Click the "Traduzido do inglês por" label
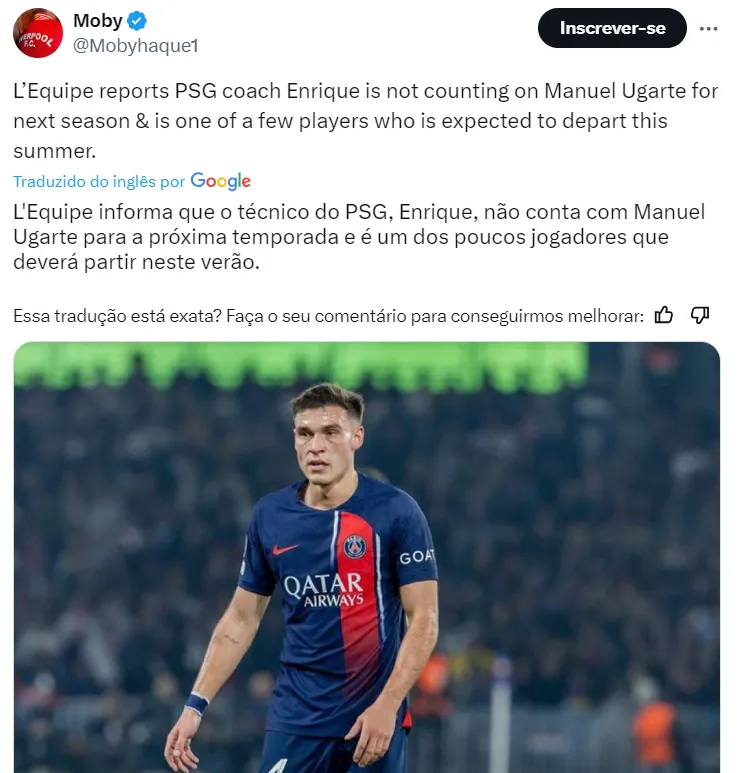Viewport: 741px width, 773px height. [99, 181]
